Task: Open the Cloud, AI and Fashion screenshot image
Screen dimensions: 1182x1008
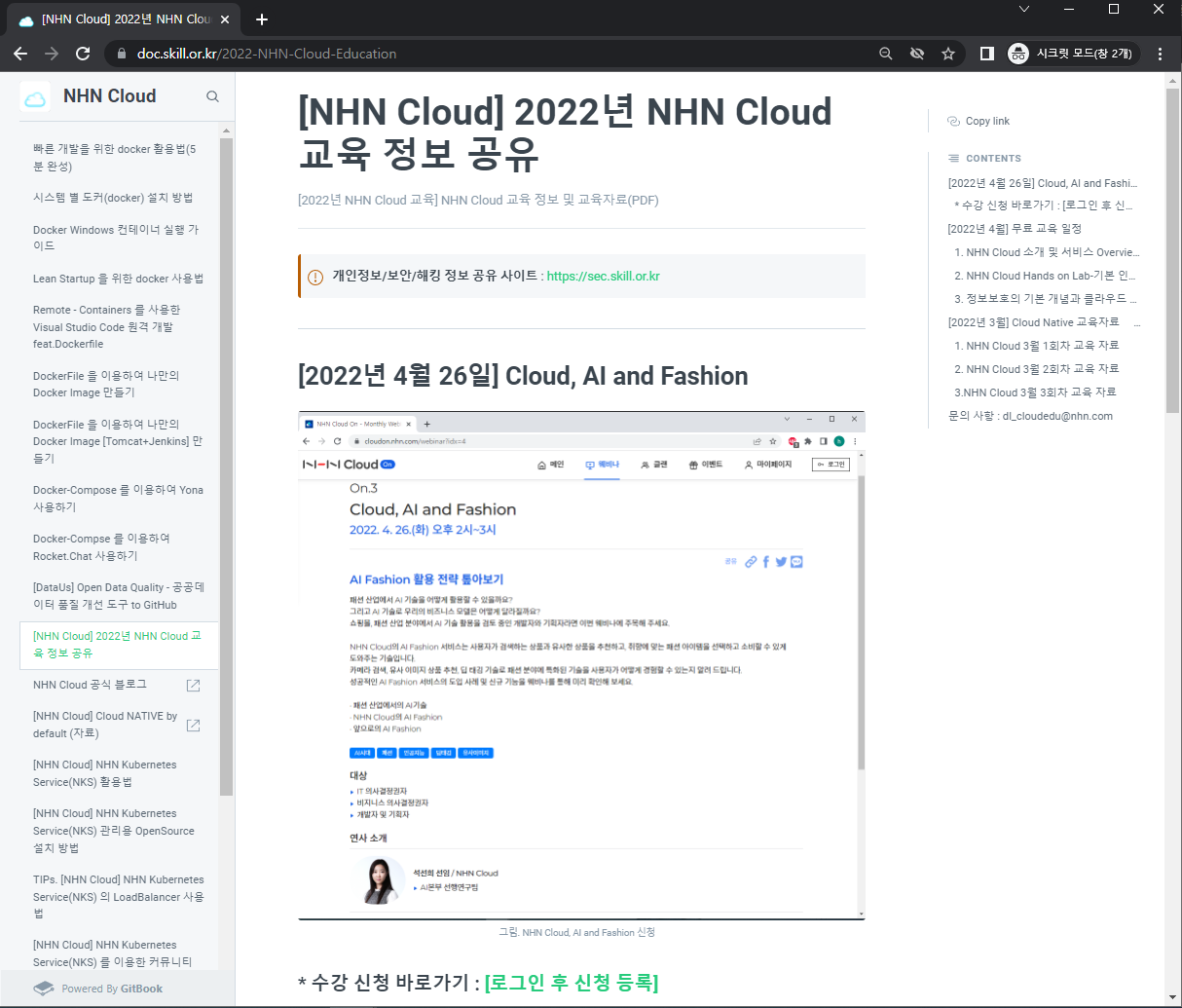Action: 581,665
